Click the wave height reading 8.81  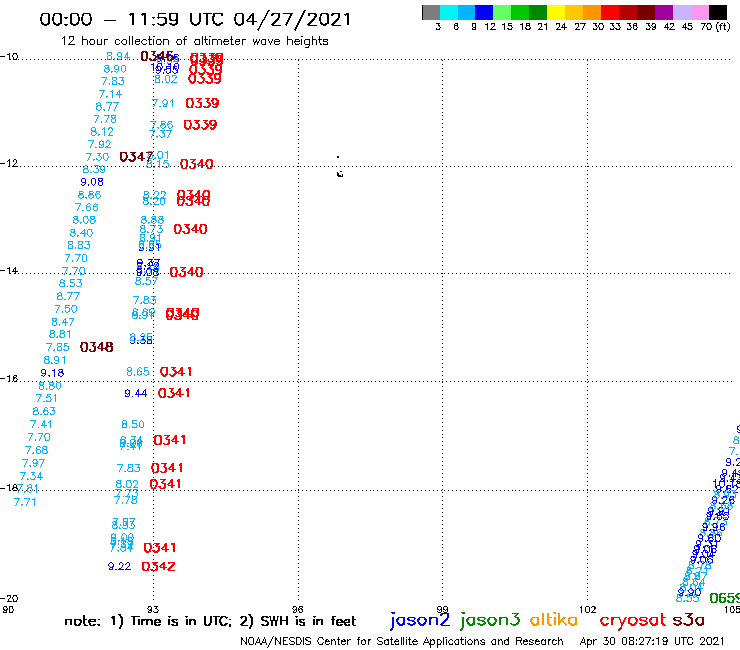pyautogui.click(x=60, y=334)
